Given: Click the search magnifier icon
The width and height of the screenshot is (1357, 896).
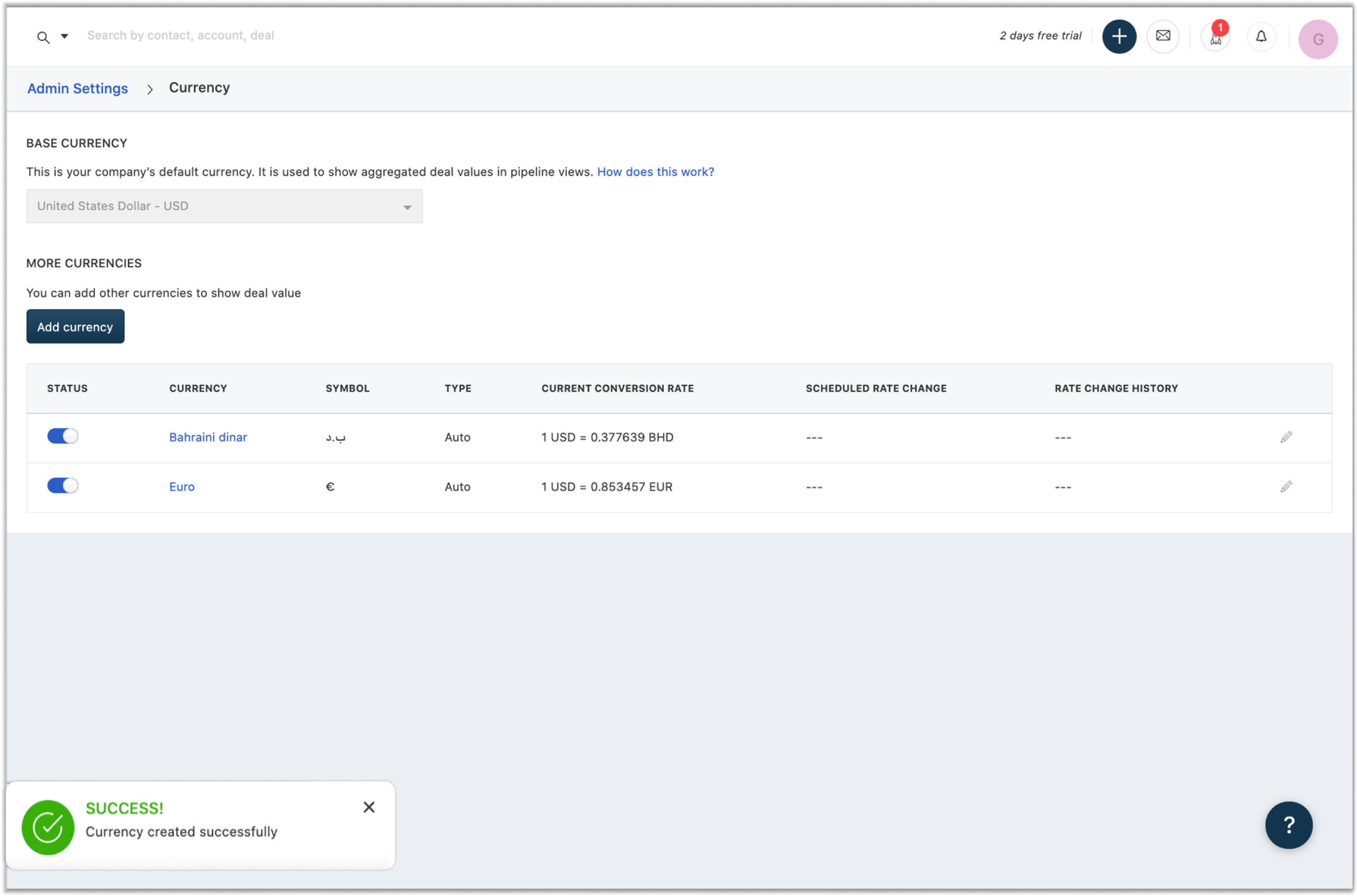Looking at the screenshot, I should click(43, 37).
